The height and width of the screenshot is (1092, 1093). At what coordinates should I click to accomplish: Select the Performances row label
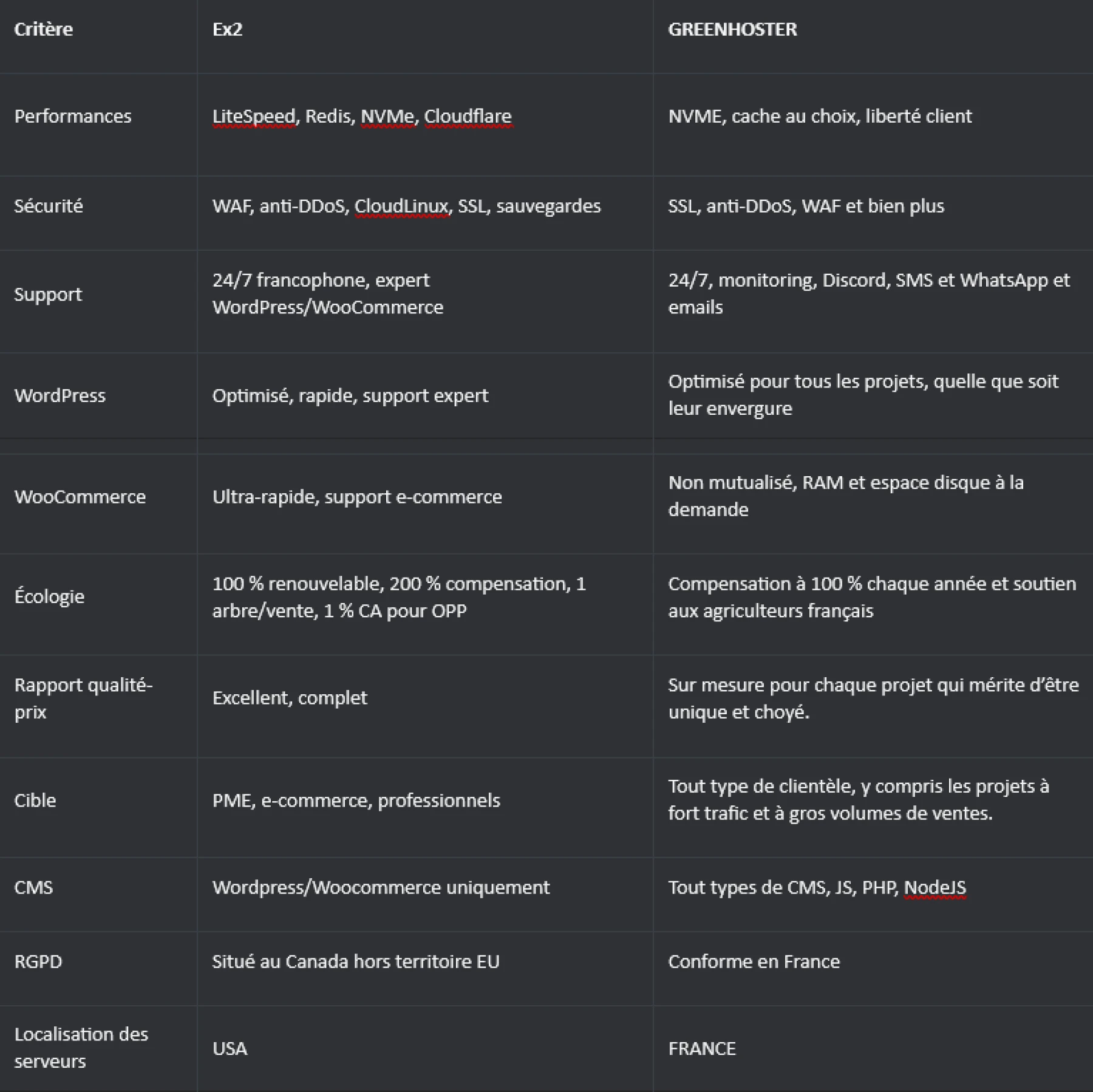(x=73, y=116)
